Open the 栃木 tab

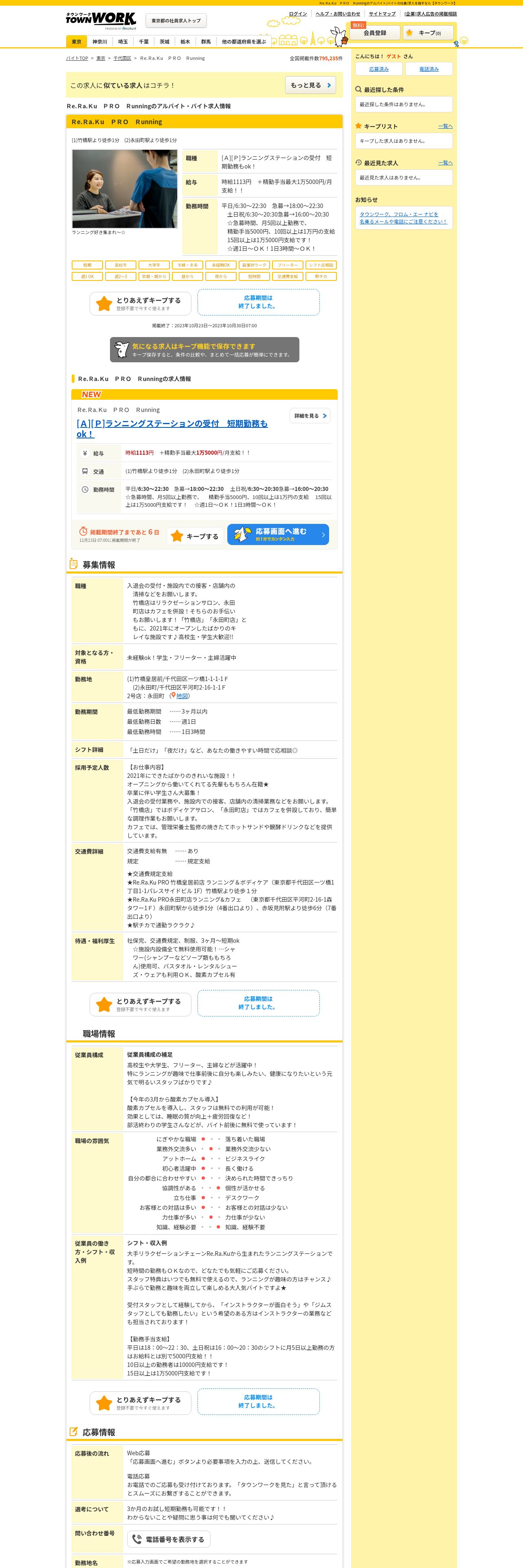[x=185, y=42]
